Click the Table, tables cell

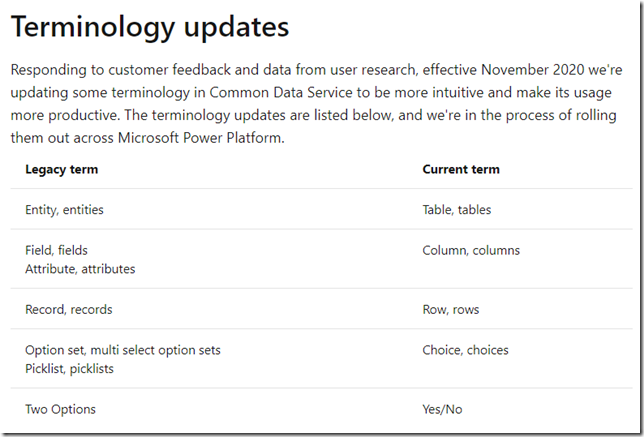(x=457, y=209)
